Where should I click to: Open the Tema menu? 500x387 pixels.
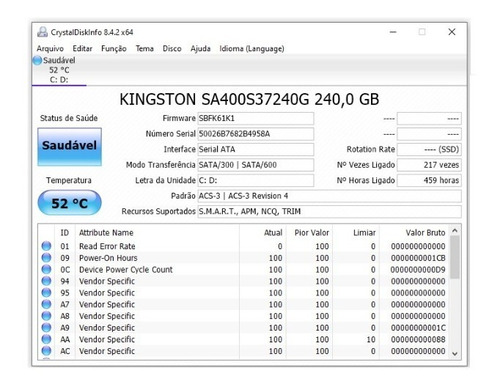coord(144,49)
